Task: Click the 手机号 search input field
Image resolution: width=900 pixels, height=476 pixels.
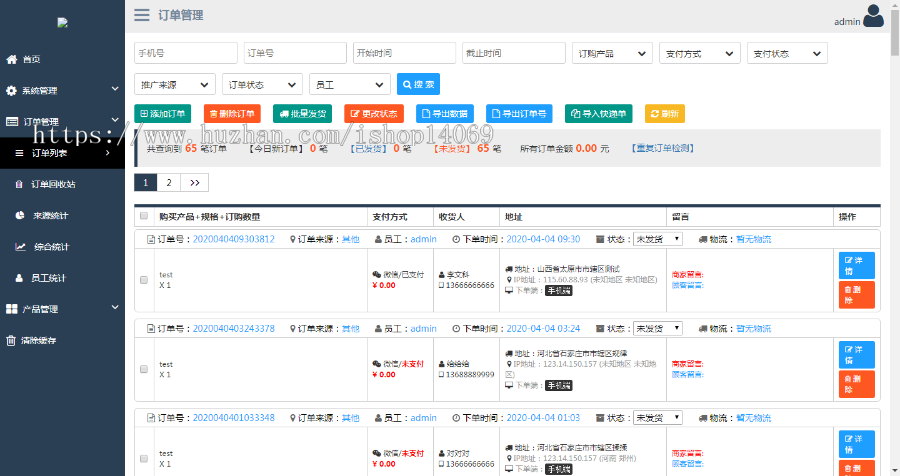Action: point(185,53)
